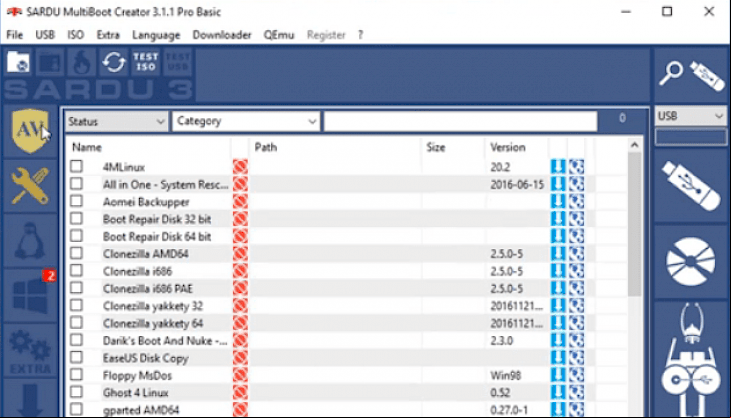Open the Extra menu
This screenshot has height=418, width=731.
click(x=108, y=35)
